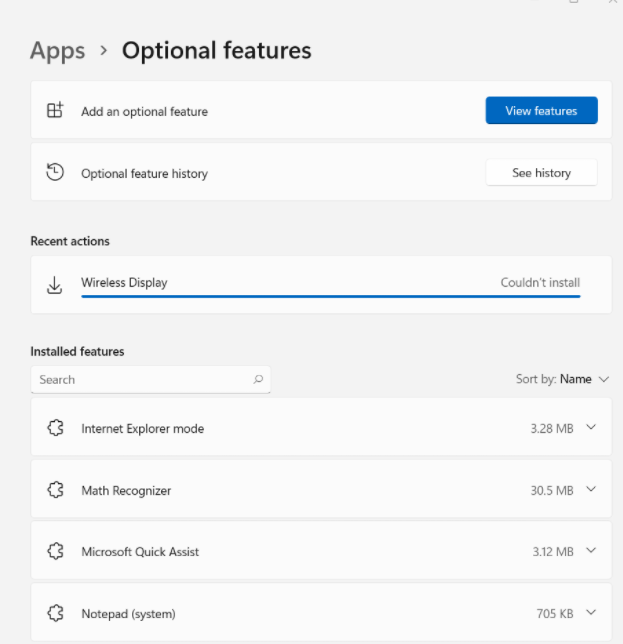Click the Optional features breadcrumb title
623x644 pixels.
pos(216,51)
